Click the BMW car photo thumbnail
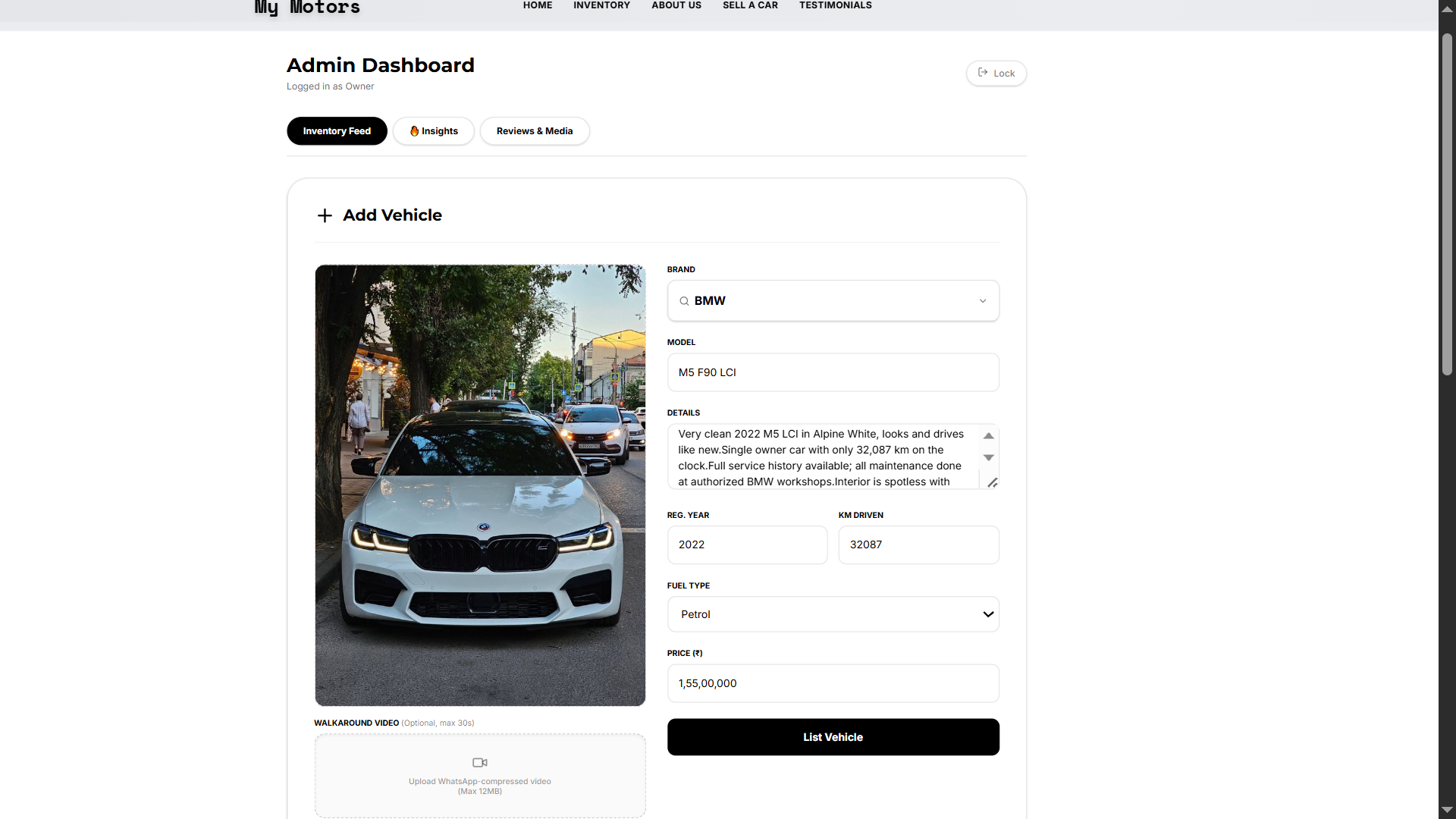Image resolution: width=1456 pixels, height=819 pixels. pos(480,485)
